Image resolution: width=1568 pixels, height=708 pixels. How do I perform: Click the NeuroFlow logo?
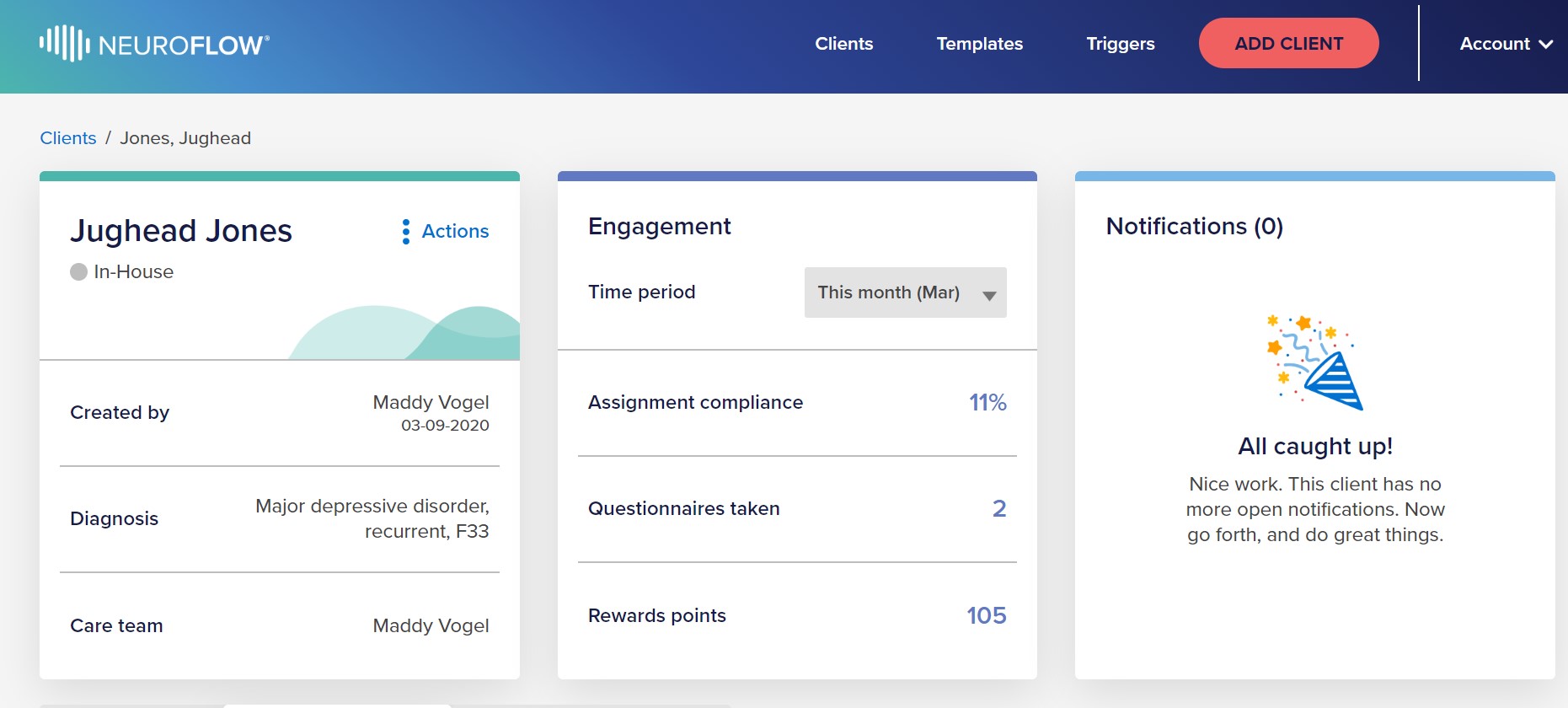click(154, 43)
